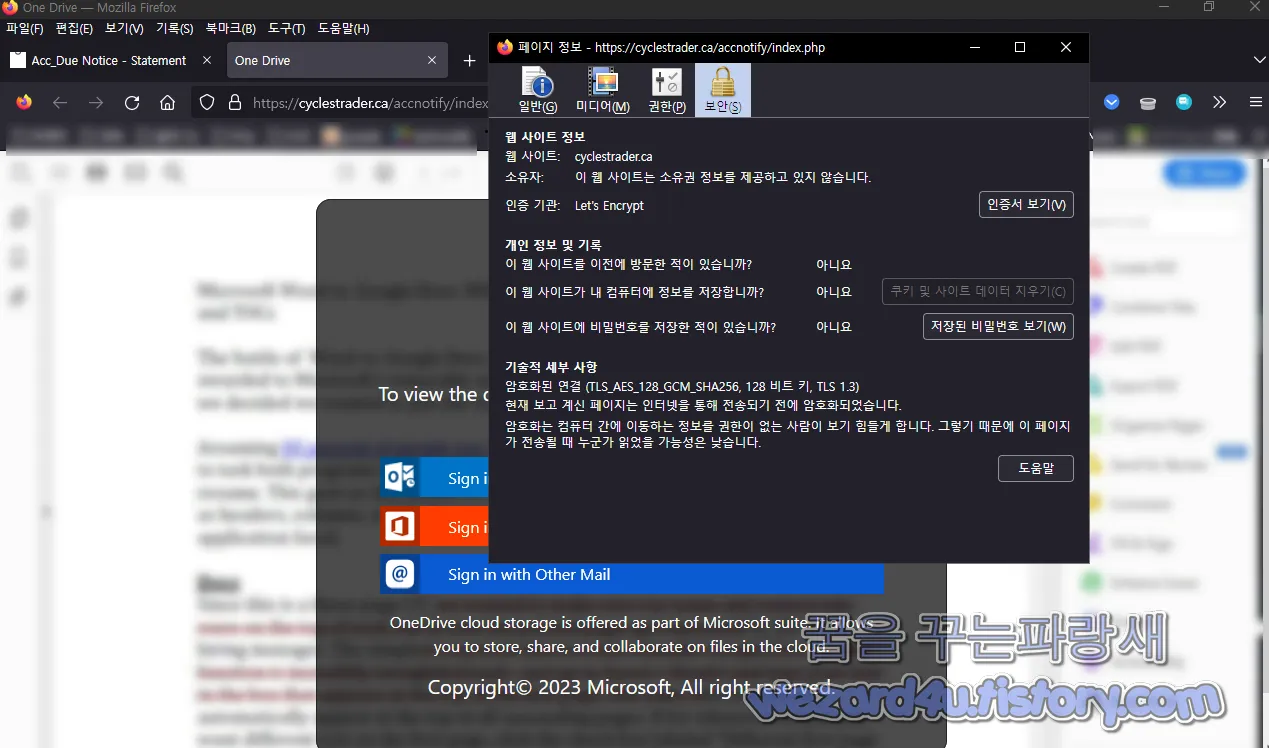Open the 편집(E) menu
Viewport: 1269px width, 748px height.
click(x=75, y=29)
